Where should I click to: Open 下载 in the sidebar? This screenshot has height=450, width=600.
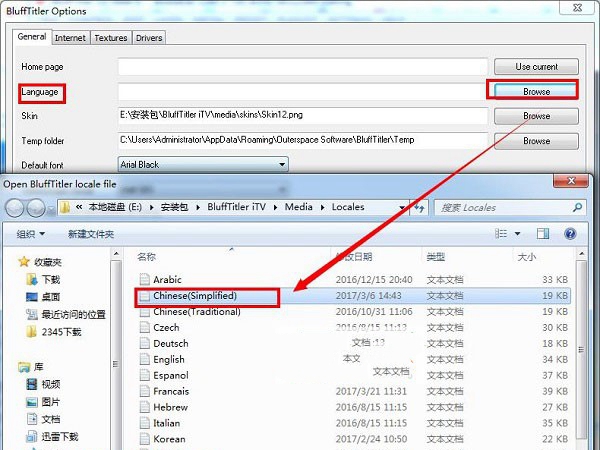pos(43,279)
